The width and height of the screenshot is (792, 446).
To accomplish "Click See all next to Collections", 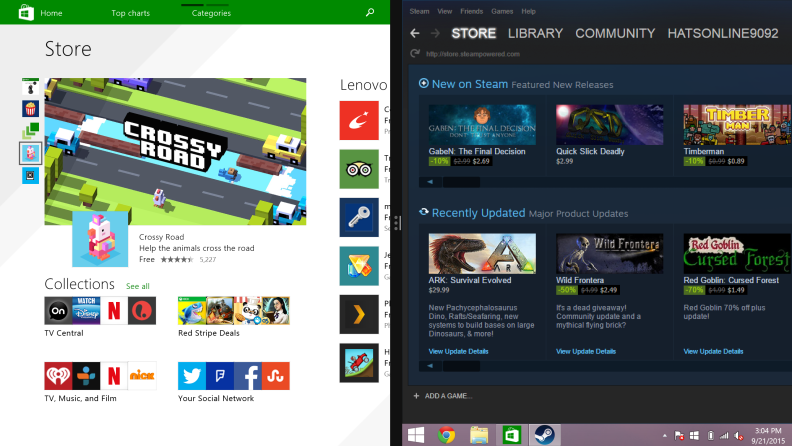I will pos(137,286).
